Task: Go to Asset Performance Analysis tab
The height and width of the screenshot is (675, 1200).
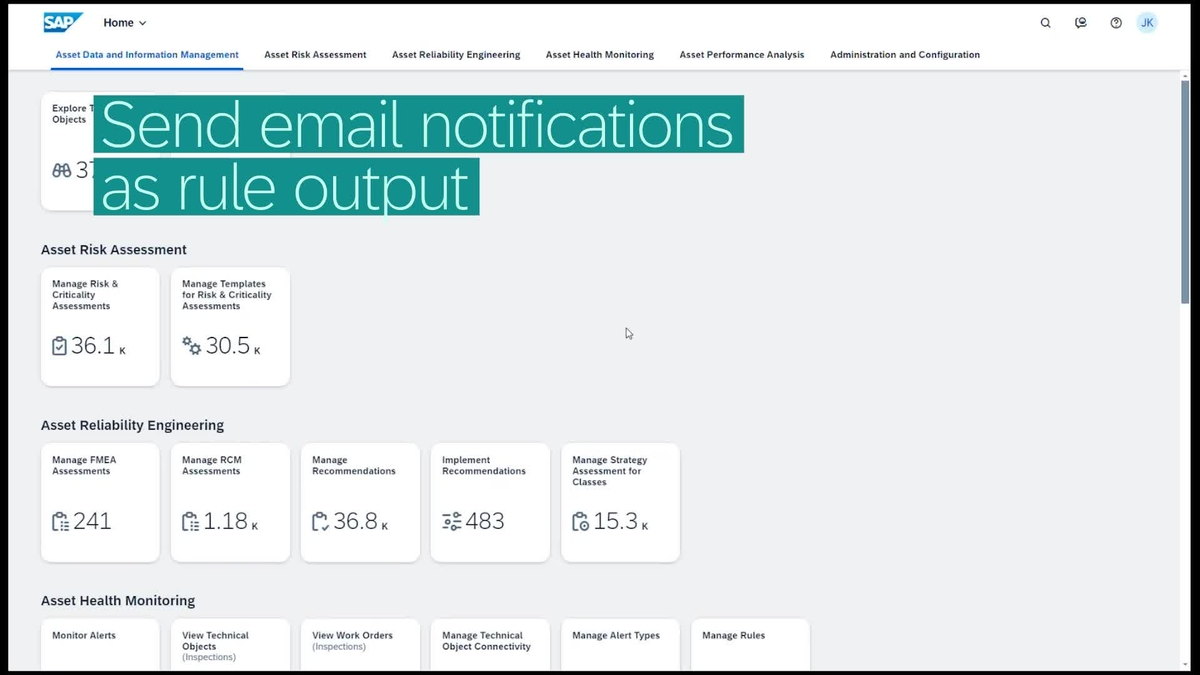Action: (742, 55)
